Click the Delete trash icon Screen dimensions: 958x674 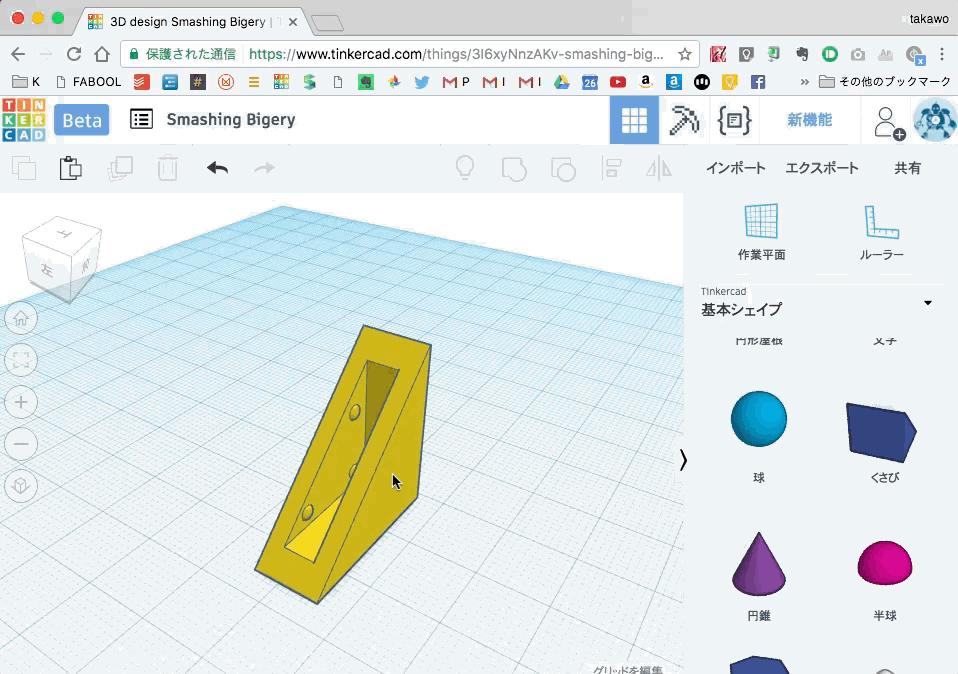[167, 168]
